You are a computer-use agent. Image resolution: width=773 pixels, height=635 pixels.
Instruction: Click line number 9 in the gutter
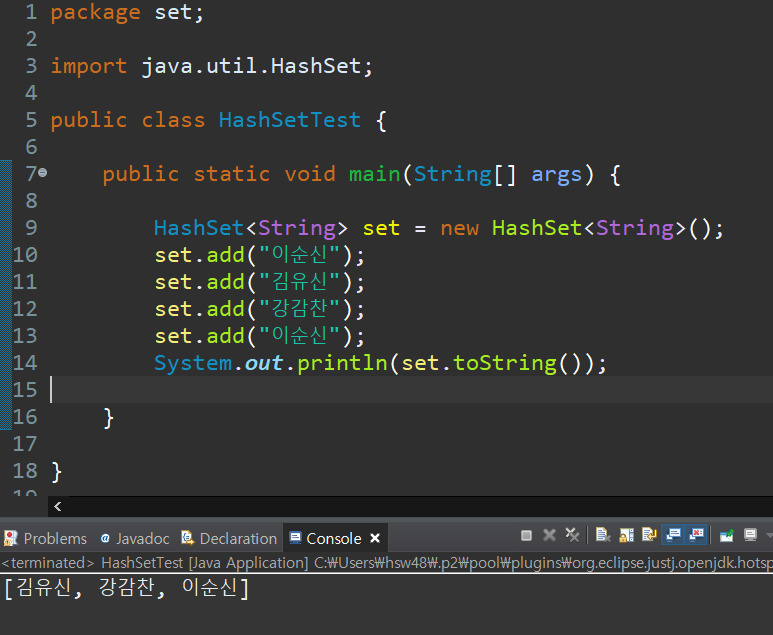(x=31, y=228)
